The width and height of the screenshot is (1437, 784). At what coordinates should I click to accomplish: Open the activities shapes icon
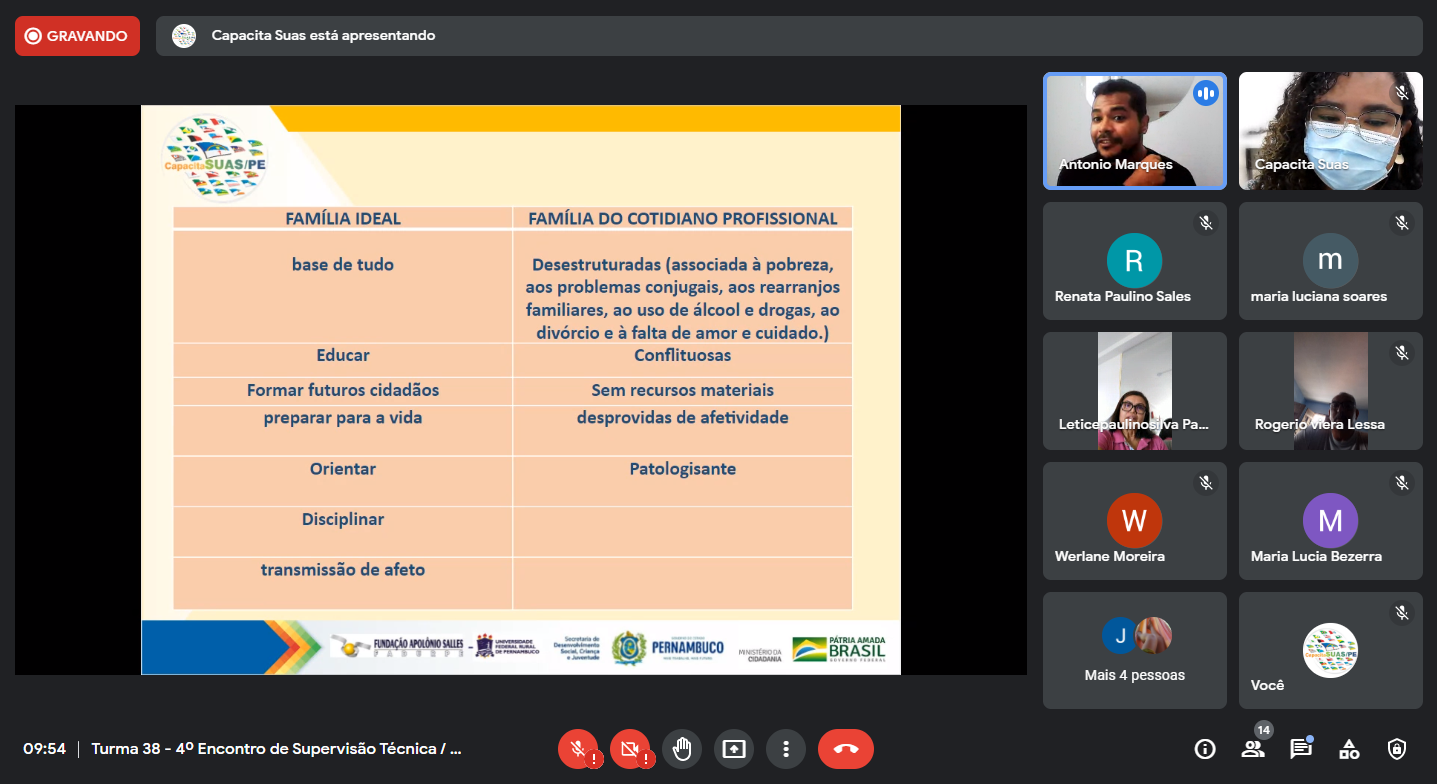pos(1349,749)
